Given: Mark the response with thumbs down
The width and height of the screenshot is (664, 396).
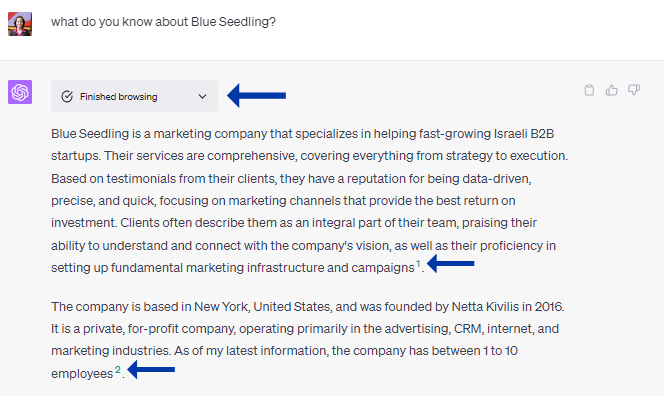Looking at the screenshot, I should pos(634,90).
